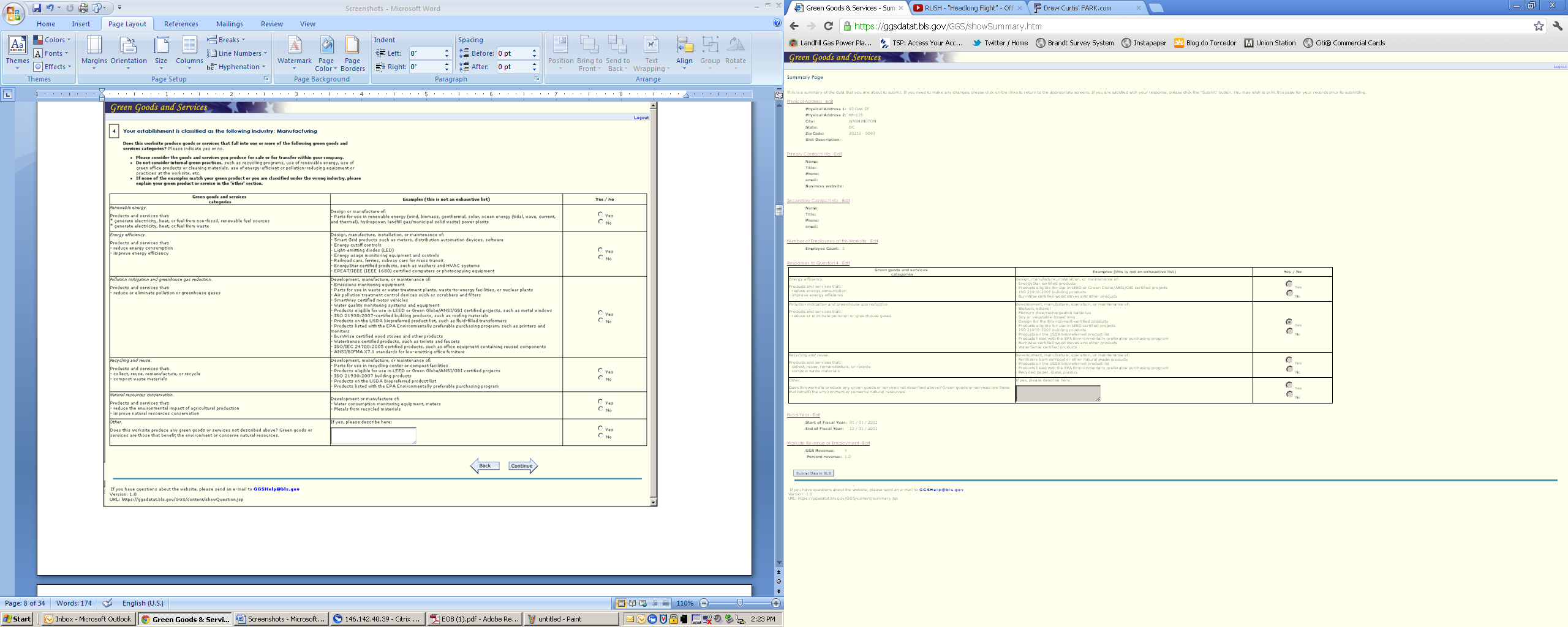Screen dimensions: 1568x627
Task: Click the Word zoom slider handle
Action: coord(740,603)
